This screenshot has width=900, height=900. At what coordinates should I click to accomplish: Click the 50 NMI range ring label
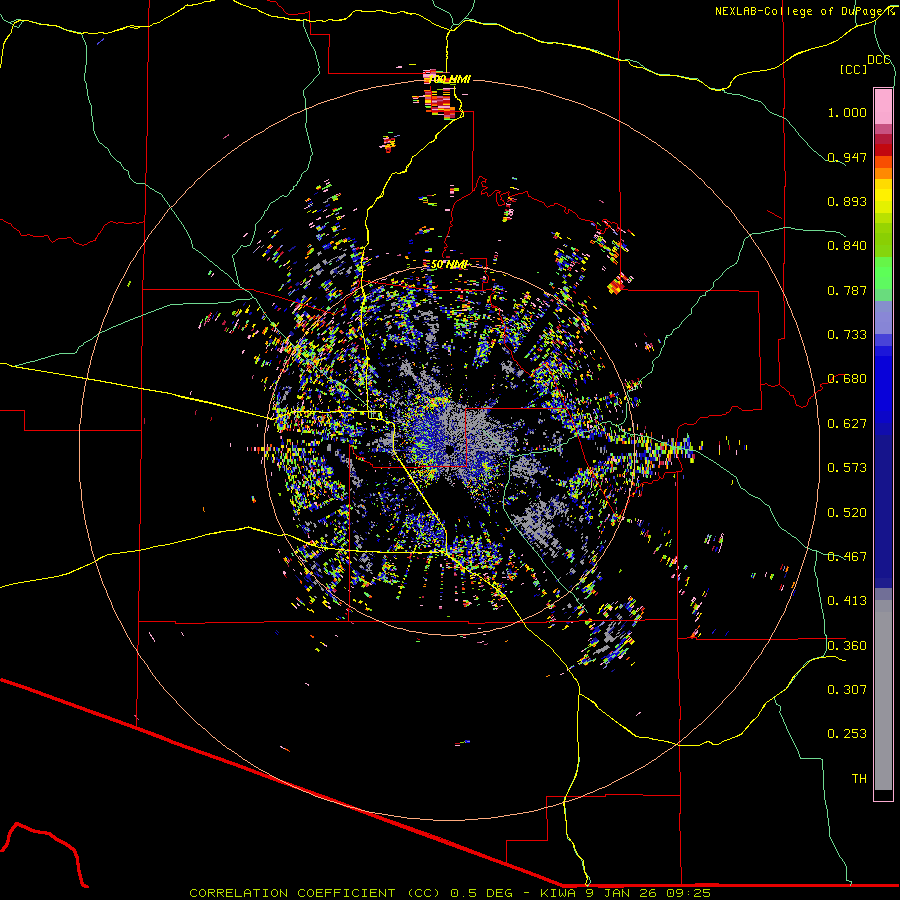[449, 265]
